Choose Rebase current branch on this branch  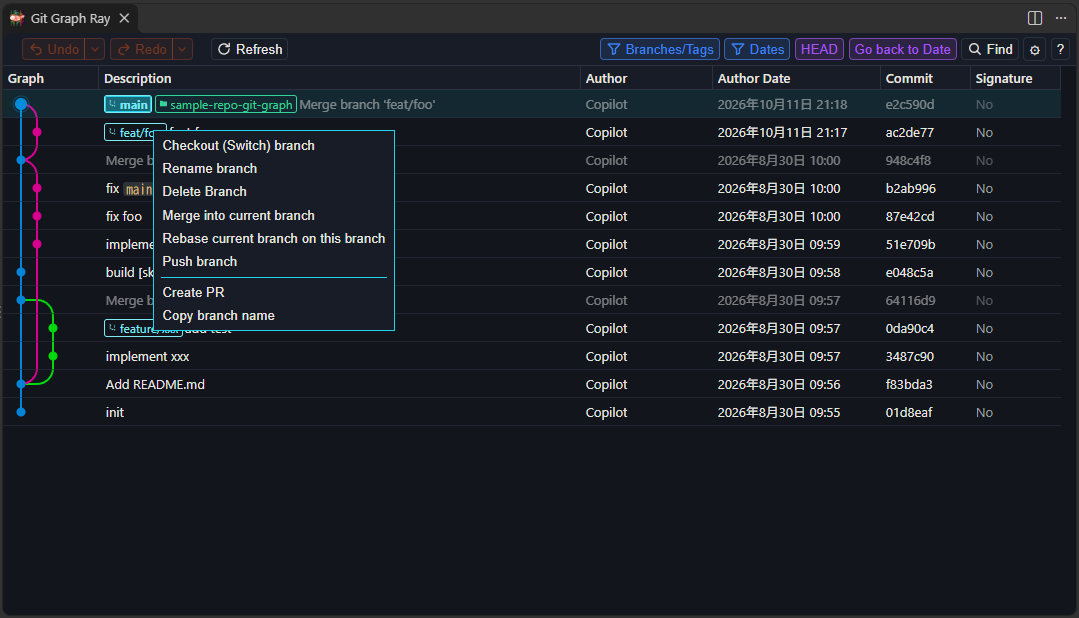[x=273, y=238]
